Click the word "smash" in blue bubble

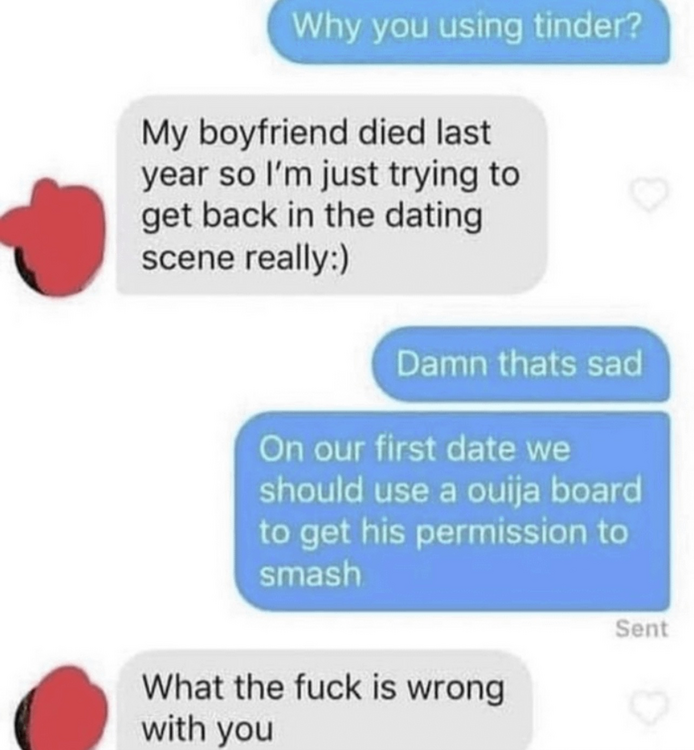coord(310,573)
